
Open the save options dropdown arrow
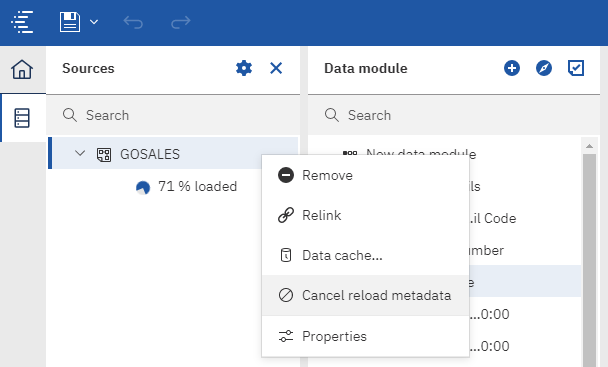pos(94,22)
